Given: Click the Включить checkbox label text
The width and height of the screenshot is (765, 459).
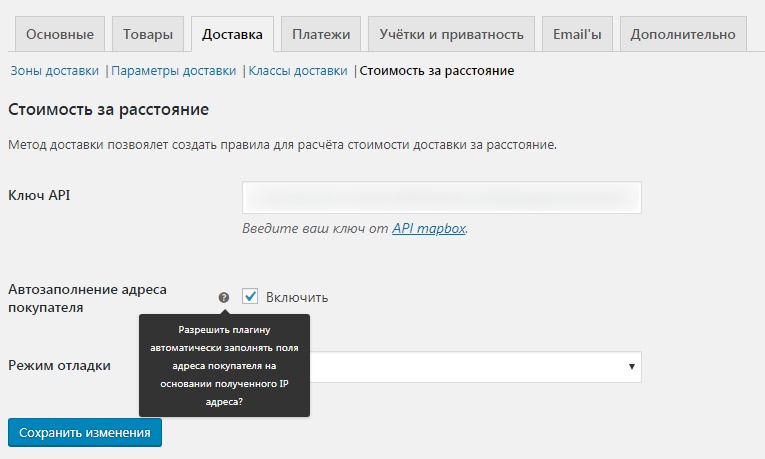Looking at the screenshot, I should (x=297, y=297).
